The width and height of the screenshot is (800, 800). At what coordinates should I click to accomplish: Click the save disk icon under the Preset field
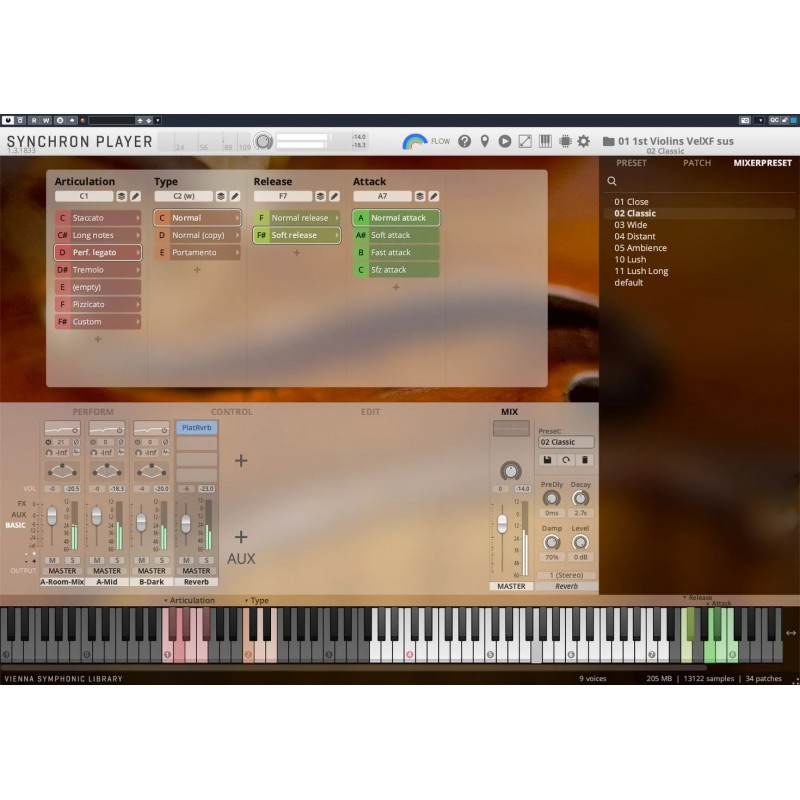click(546, 459)
